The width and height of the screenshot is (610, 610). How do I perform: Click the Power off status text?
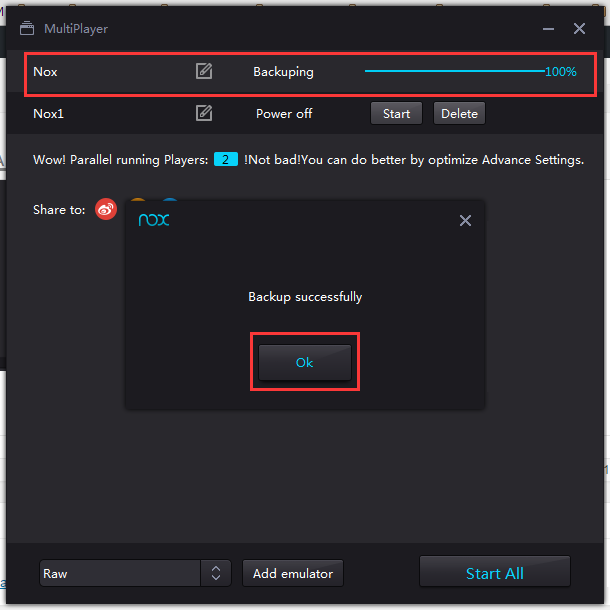click(x=284, y=114)
